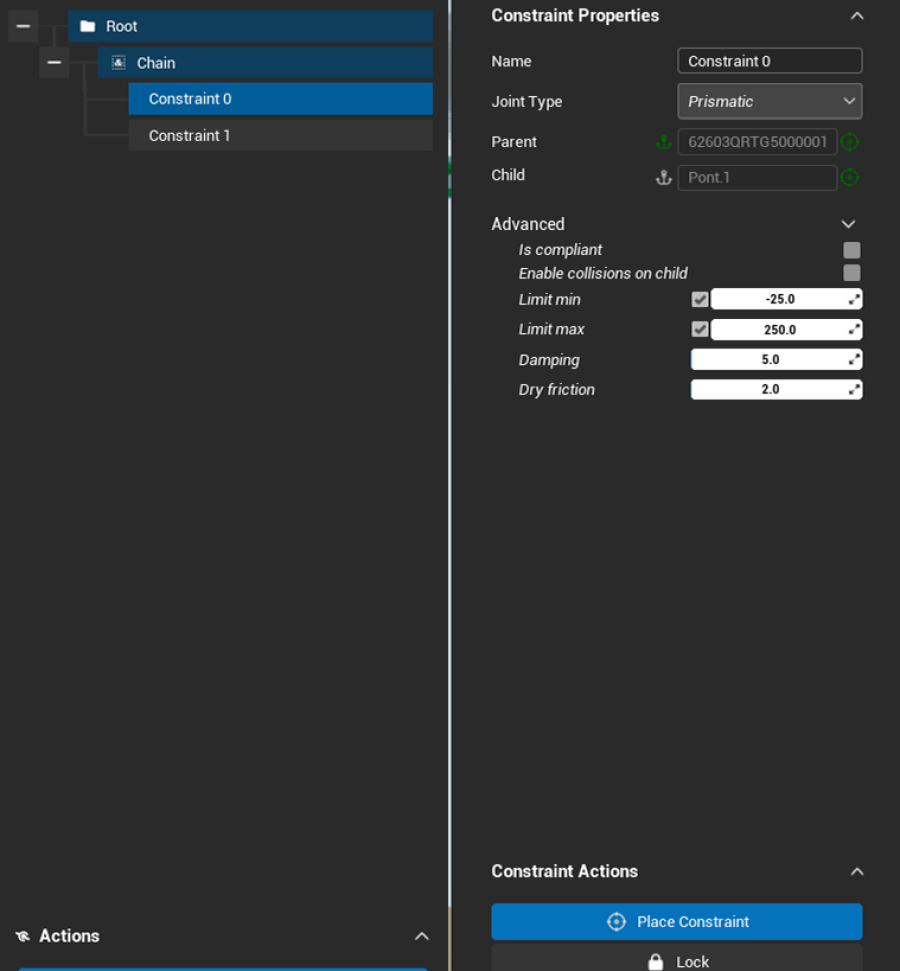Toggle Enable collisions on child checkbox
Viewport: 900px width, 971px height.
click(x=852, y=273)
